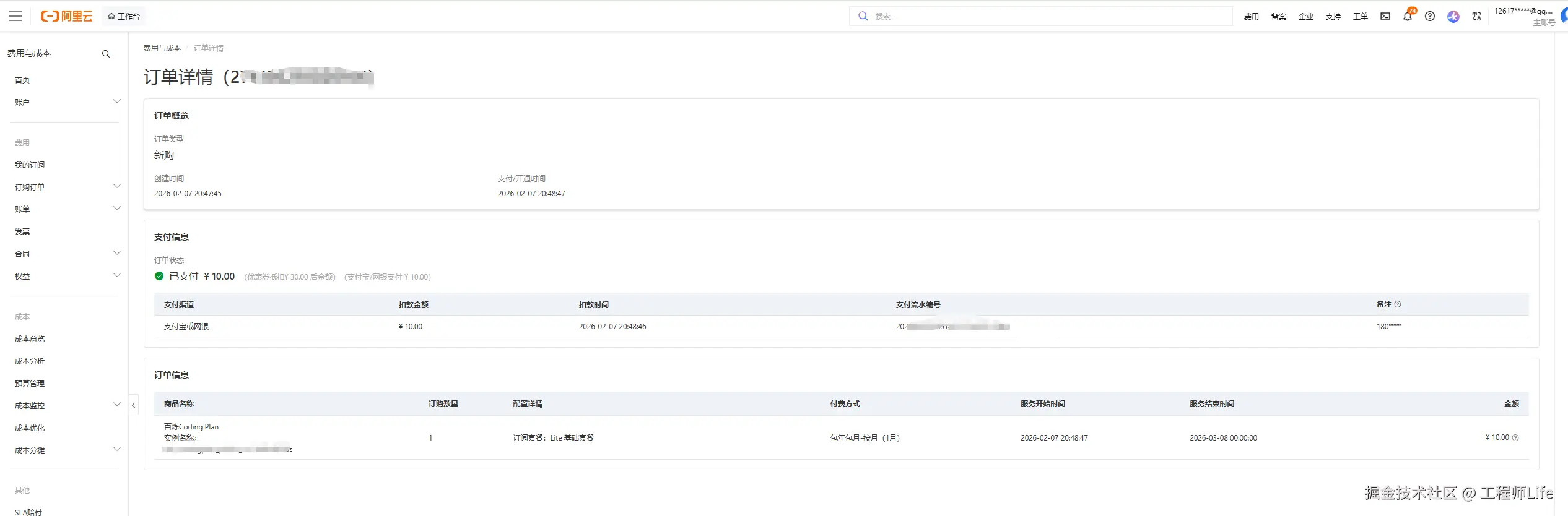
Task: Click the 包年包月-按月 (1月) cell
Action: (865, 437)
